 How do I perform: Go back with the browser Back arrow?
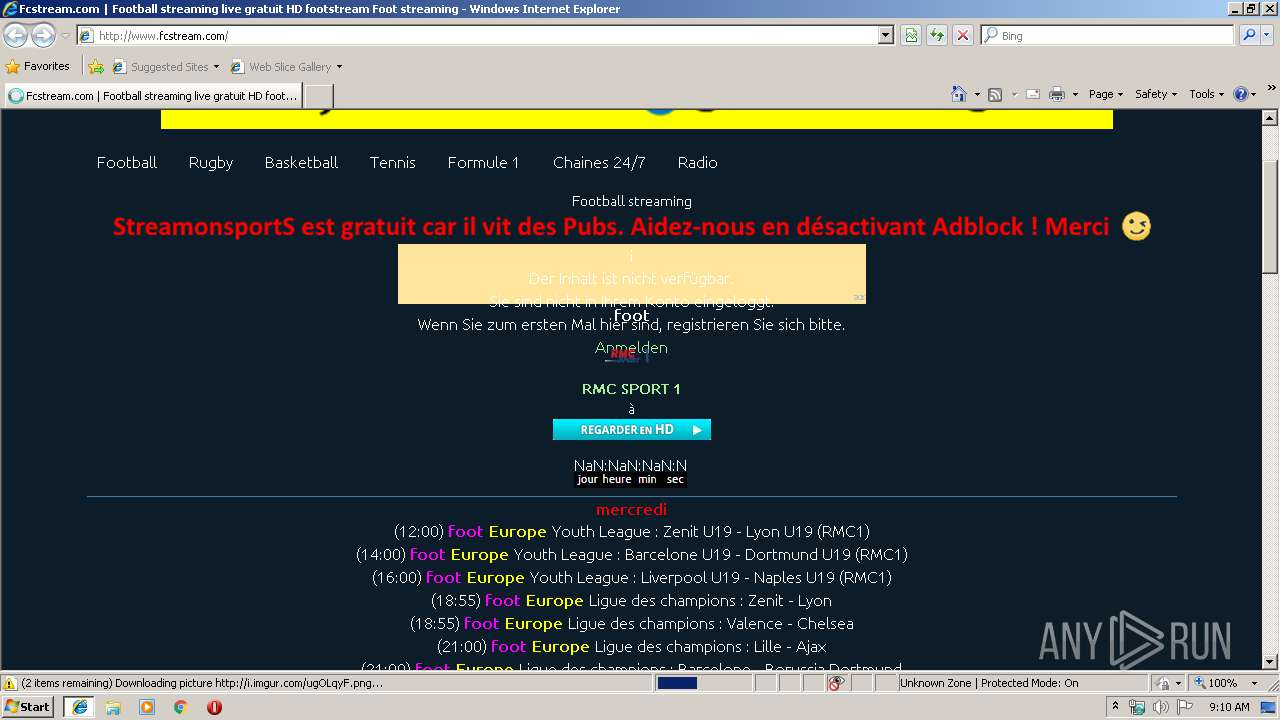15,35
